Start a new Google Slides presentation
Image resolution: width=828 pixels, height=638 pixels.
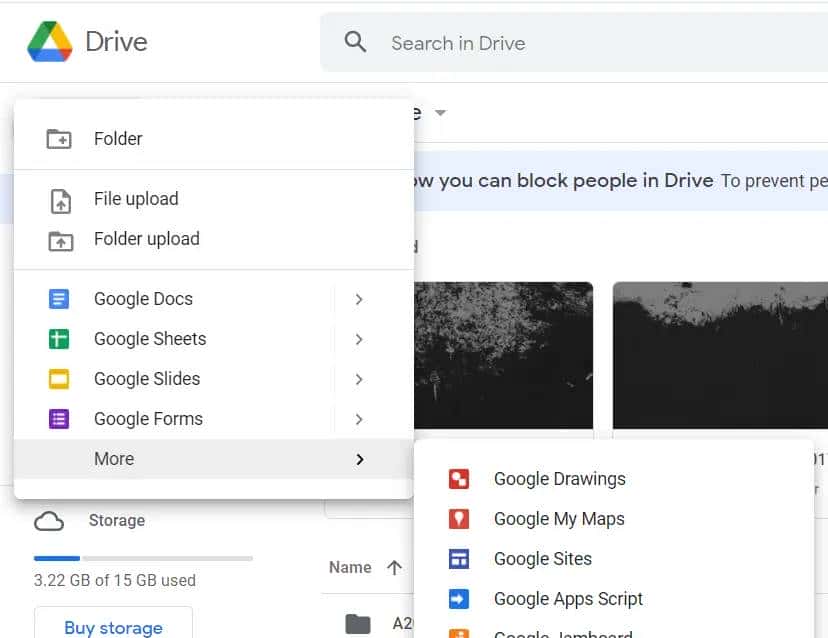[x=146, y=378]
